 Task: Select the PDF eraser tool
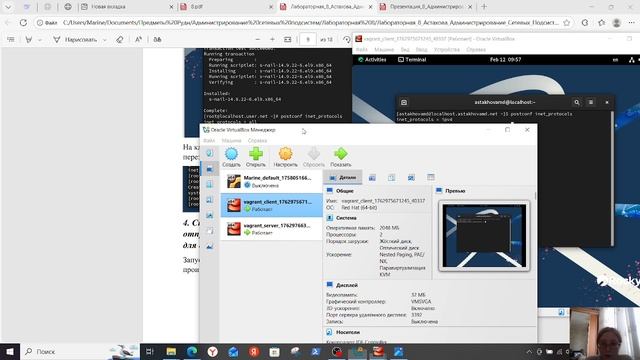coord(120,39)
